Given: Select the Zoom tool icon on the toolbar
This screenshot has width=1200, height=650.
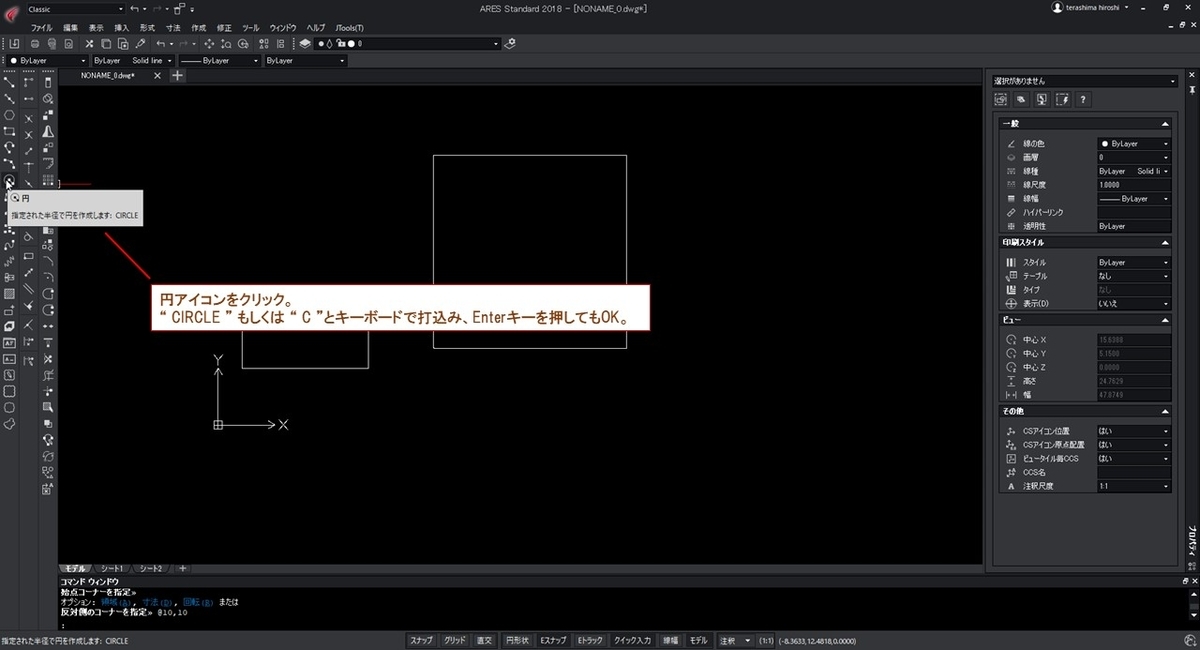Looking at the screenshot, I should [227, 44].
